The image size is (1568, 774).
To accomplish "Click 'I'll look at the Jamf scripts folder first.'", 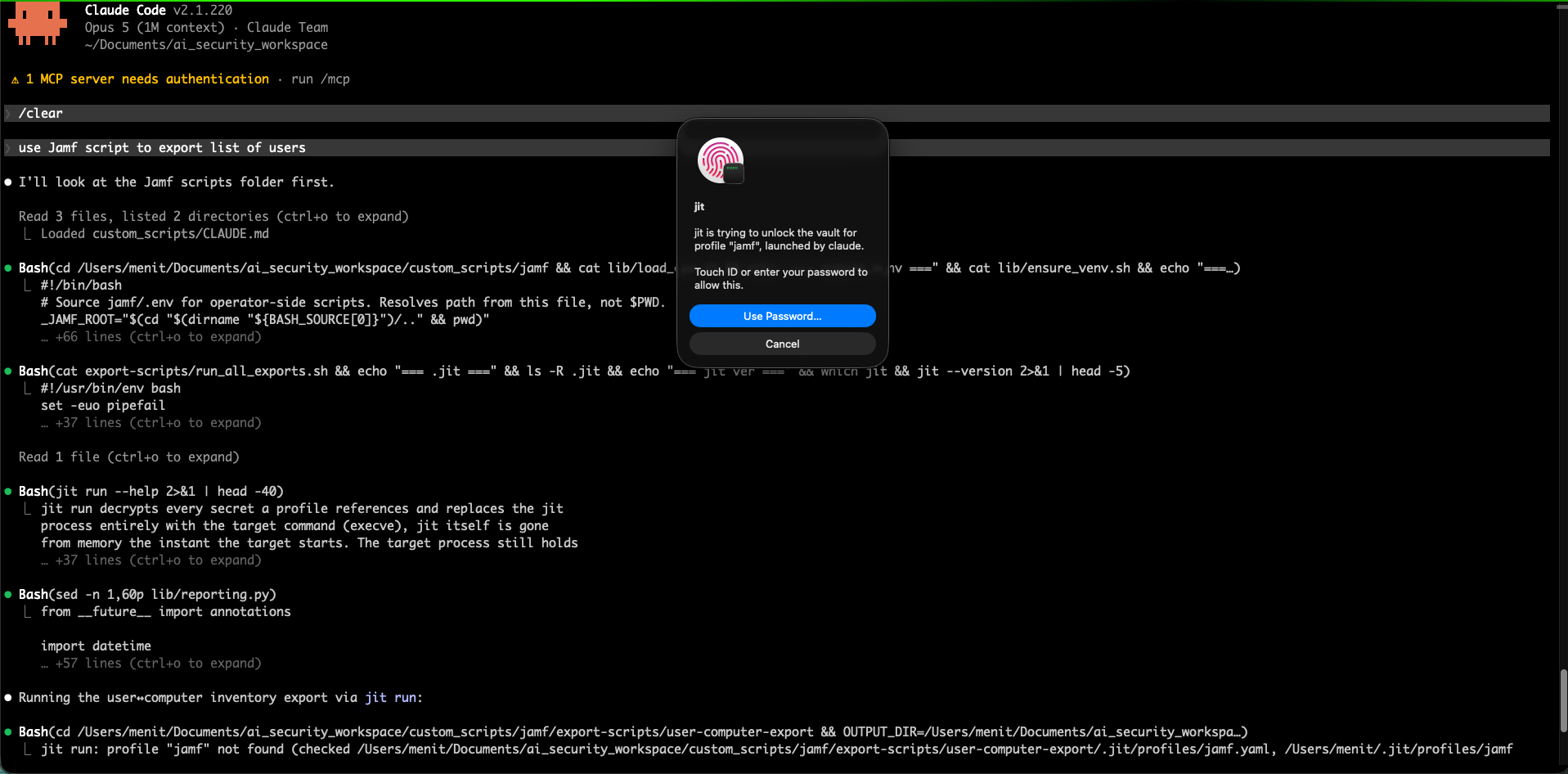I will [x=177, y=182].
